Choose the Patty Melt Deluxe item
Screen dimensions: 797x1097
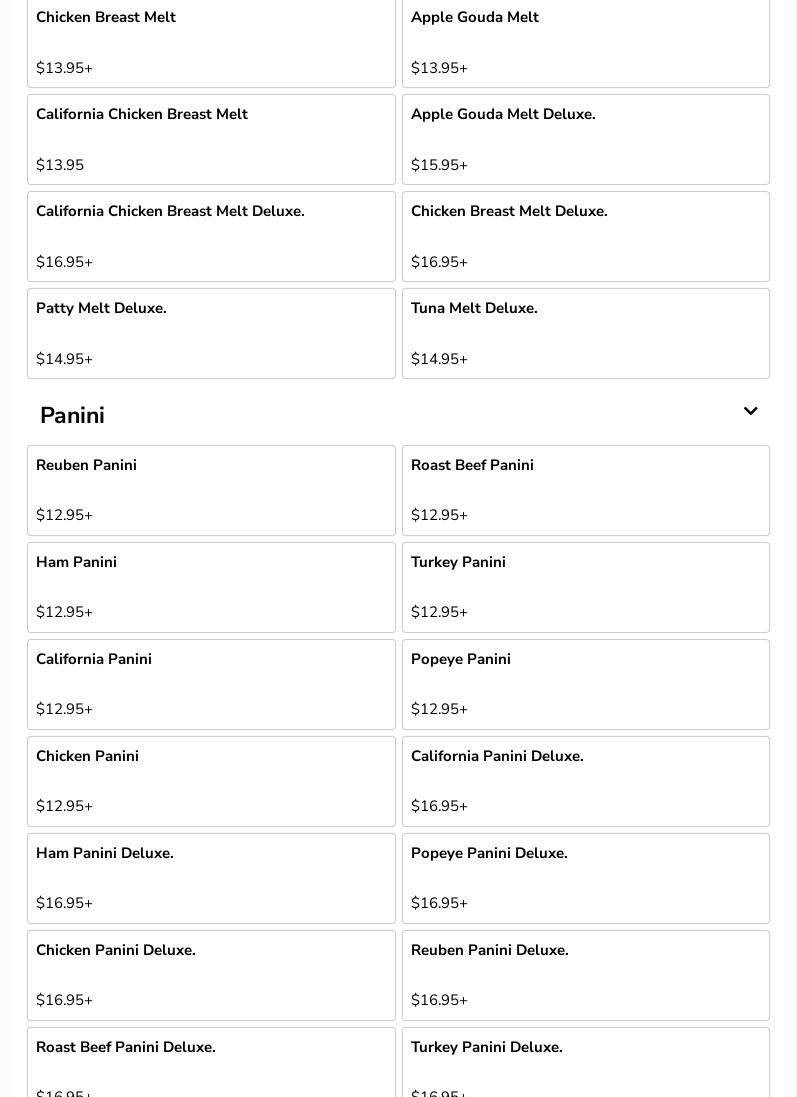211,333
